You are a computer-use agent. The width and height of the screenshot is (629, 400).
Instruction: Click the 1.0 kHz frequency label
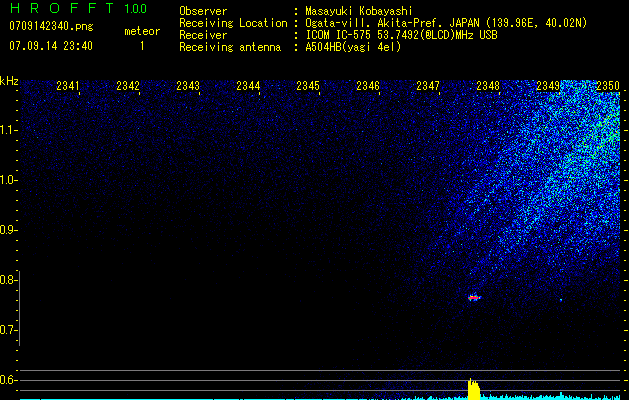[x=8, y=180]
